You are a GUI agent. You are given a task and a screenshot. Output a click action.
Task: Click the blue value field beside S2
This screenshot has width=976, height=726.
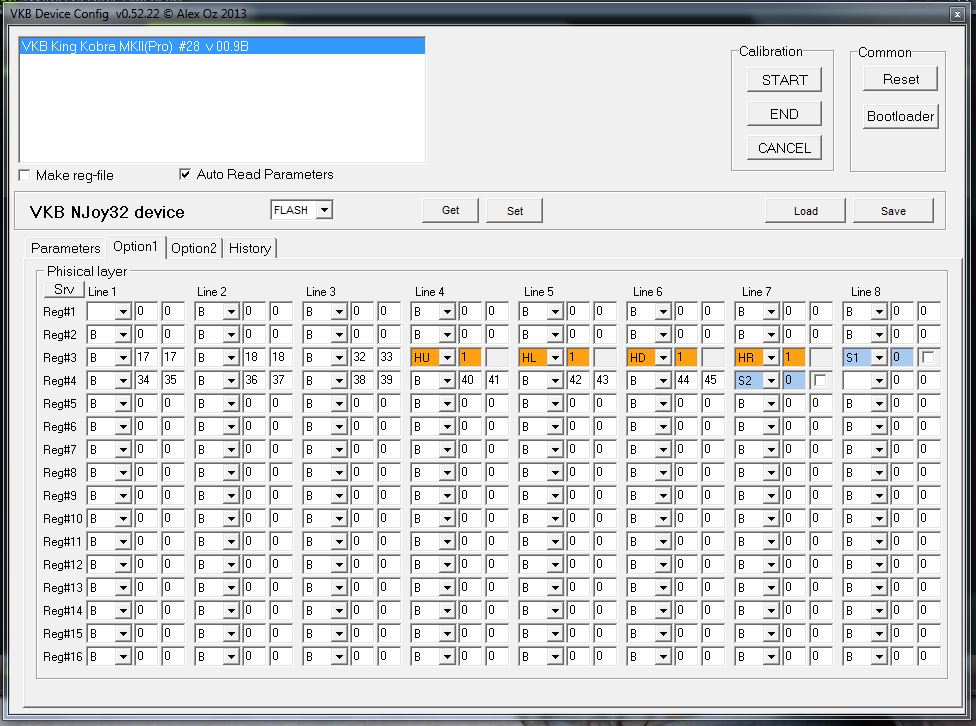pyautogui.click(x=794, y=380)
